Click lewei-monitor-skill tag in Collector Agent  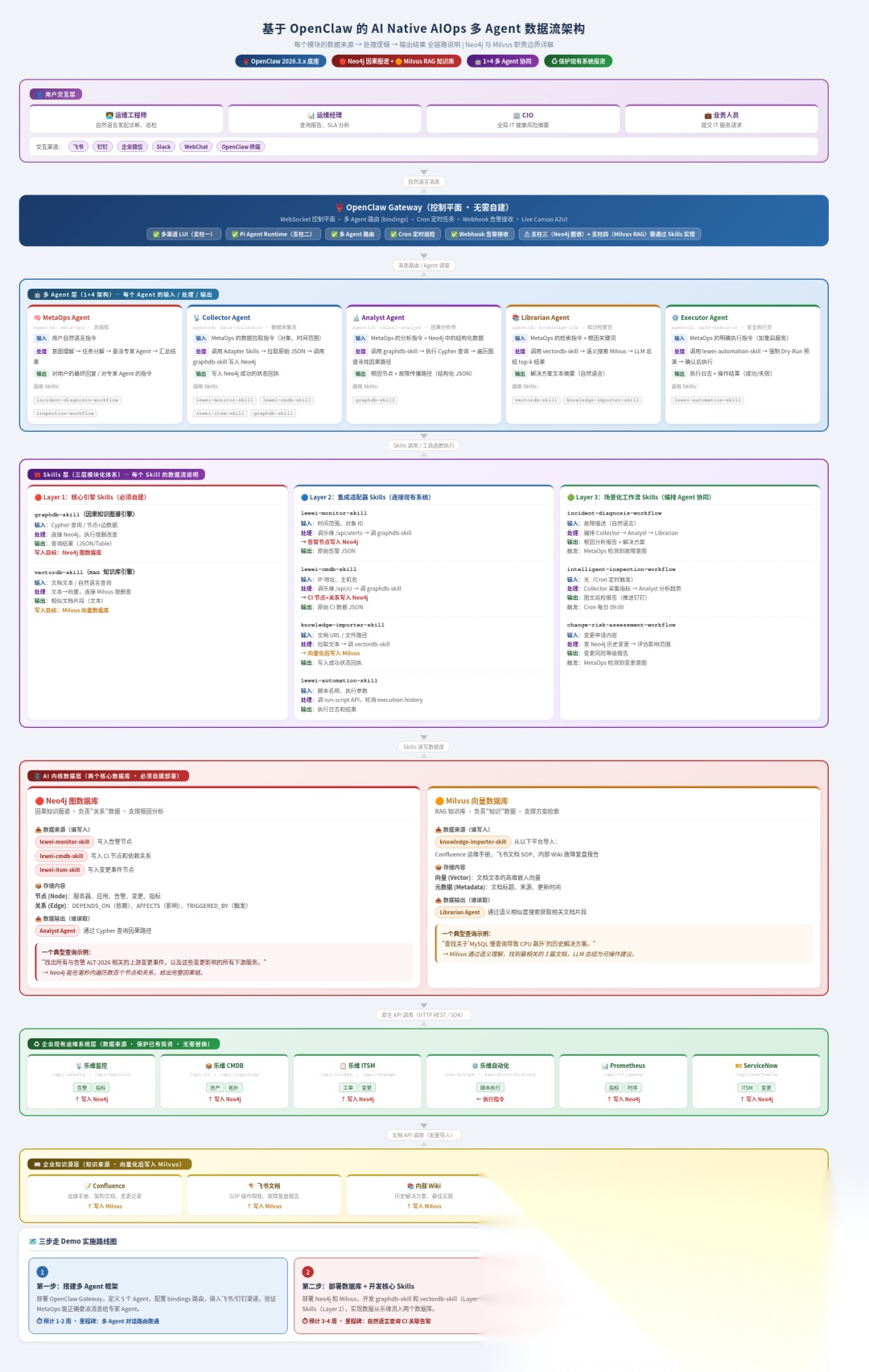(x=224, y=400)
